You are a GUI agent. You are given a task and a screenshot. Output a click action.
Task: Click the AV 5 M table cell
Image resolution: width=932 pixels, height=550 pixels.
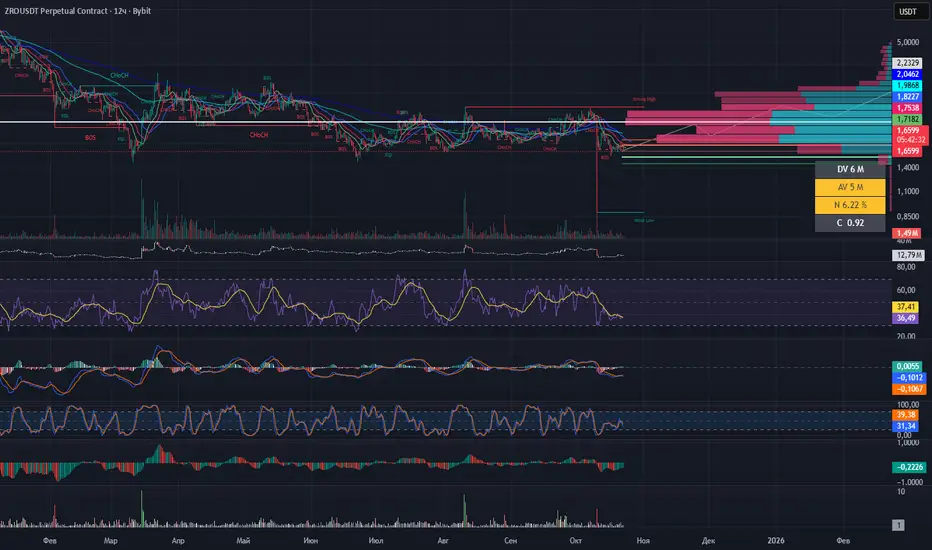850,187
